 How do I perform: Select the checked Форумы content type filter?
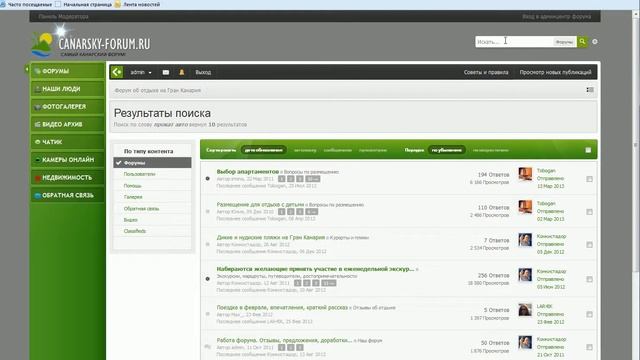point(152,162)
